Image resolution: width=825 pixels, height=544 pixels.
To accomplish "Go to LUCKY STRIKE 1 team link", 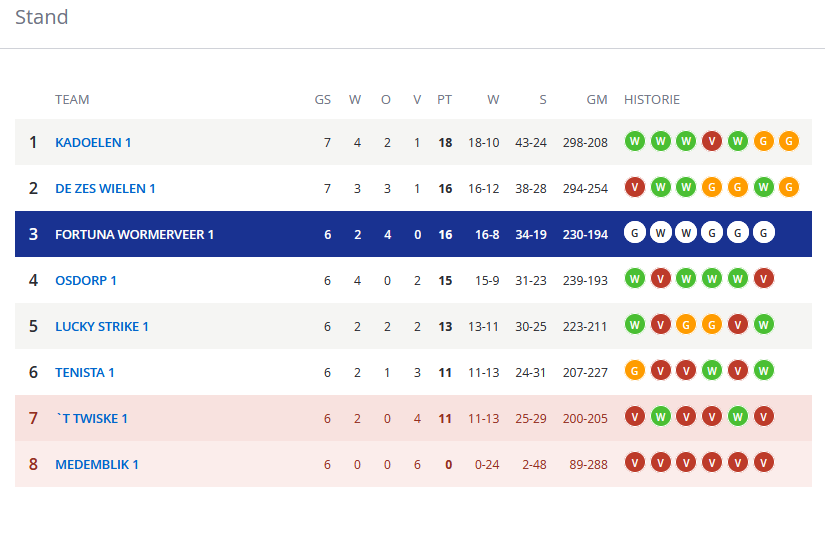I will [102, 326].
